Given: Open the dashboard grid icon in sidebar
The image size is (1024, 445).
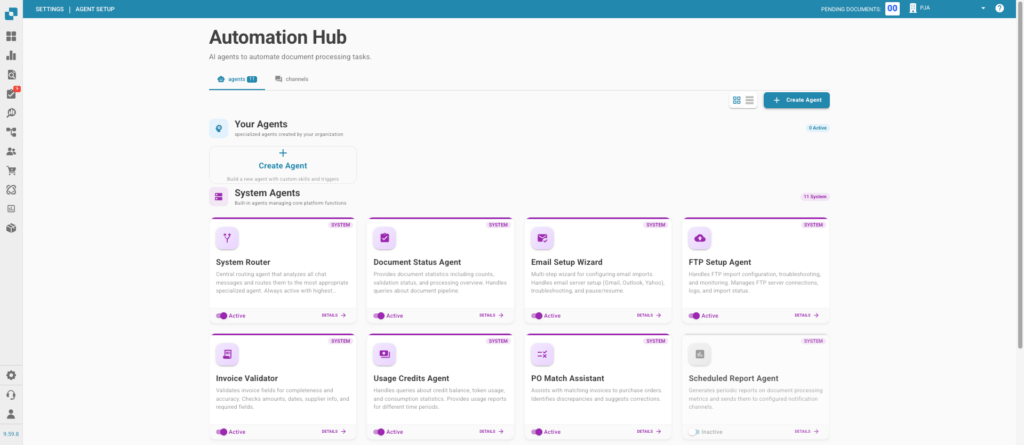Looking at the screenshot, I should pyautogui.click(x=11, y=36).
